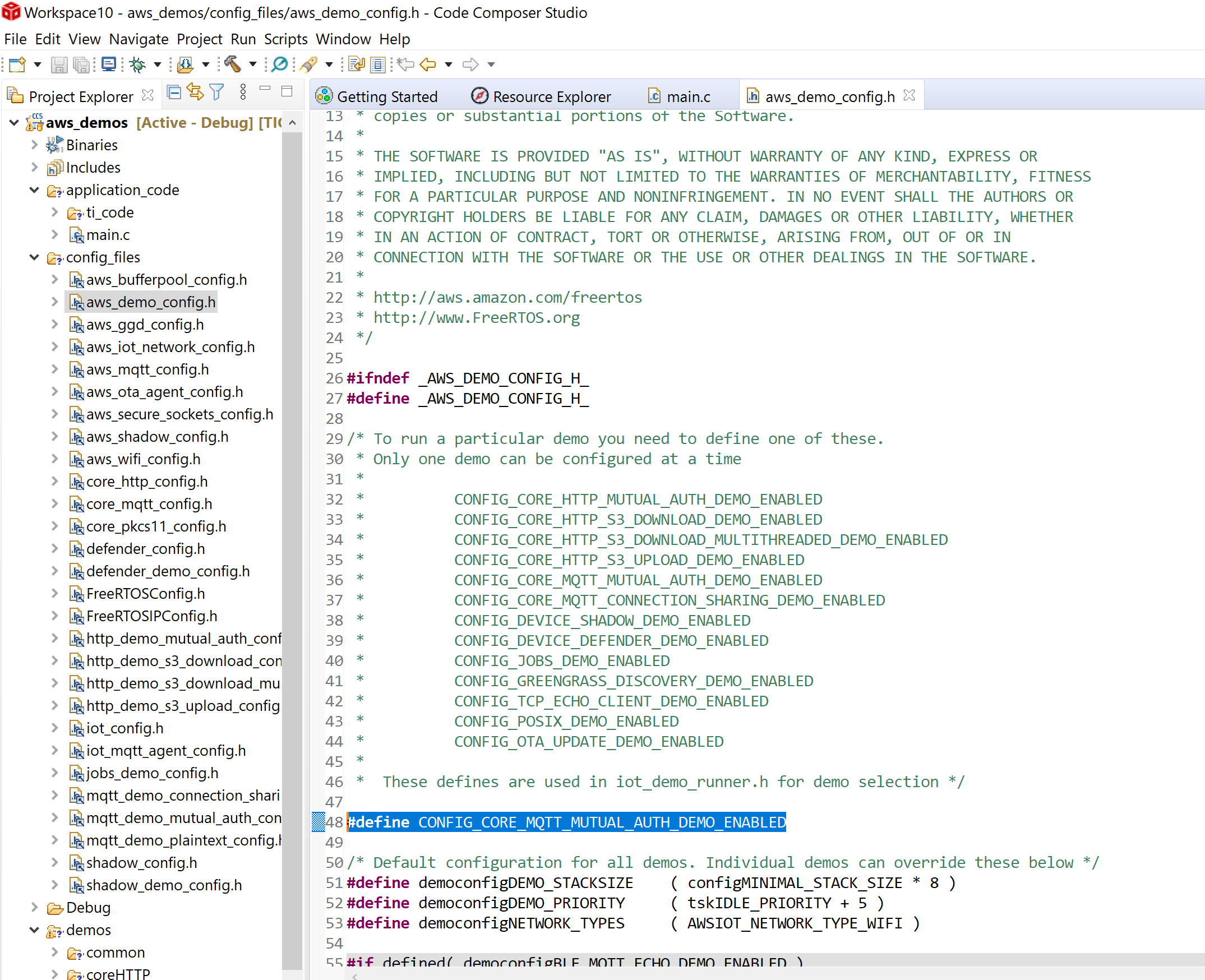Expand the Debug folder in tree
The height and width of the screenshot is (980, 1205).
[34, 907]
